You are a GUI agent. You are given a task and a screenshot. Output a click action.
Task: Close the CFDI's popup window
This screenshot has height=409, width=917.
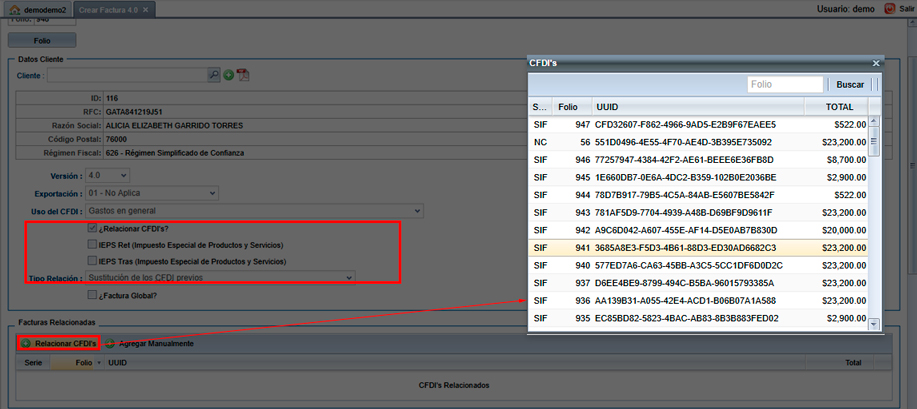(x=876, y=63)
